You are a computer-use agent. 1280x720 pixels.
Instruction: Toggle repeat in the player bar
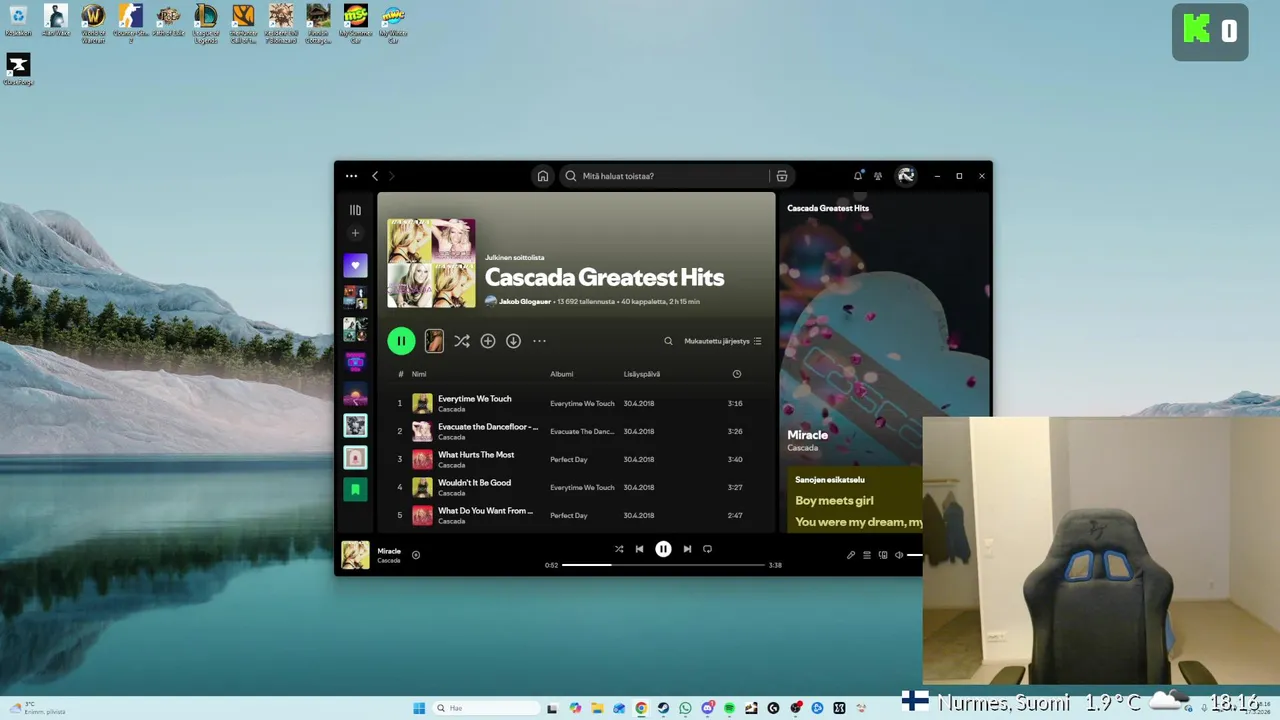pos(707,549)
